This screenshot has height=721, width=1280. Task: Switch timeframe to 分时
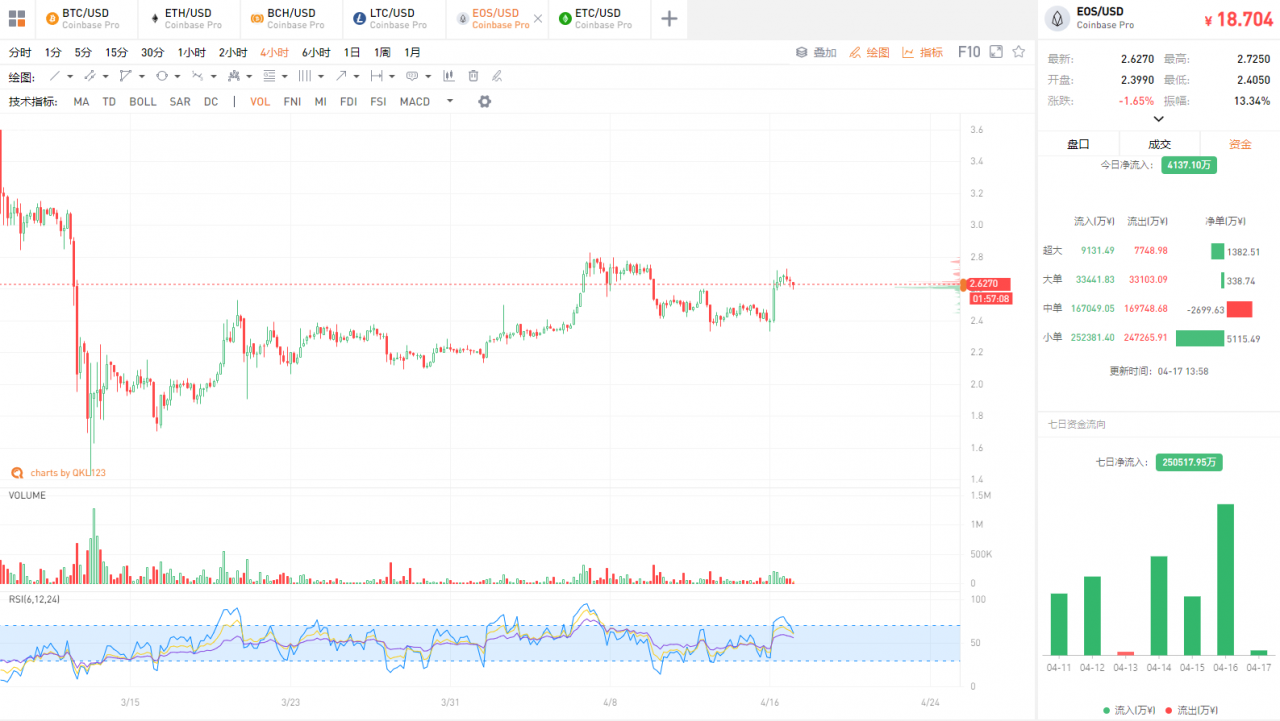[x=20, y=52]
